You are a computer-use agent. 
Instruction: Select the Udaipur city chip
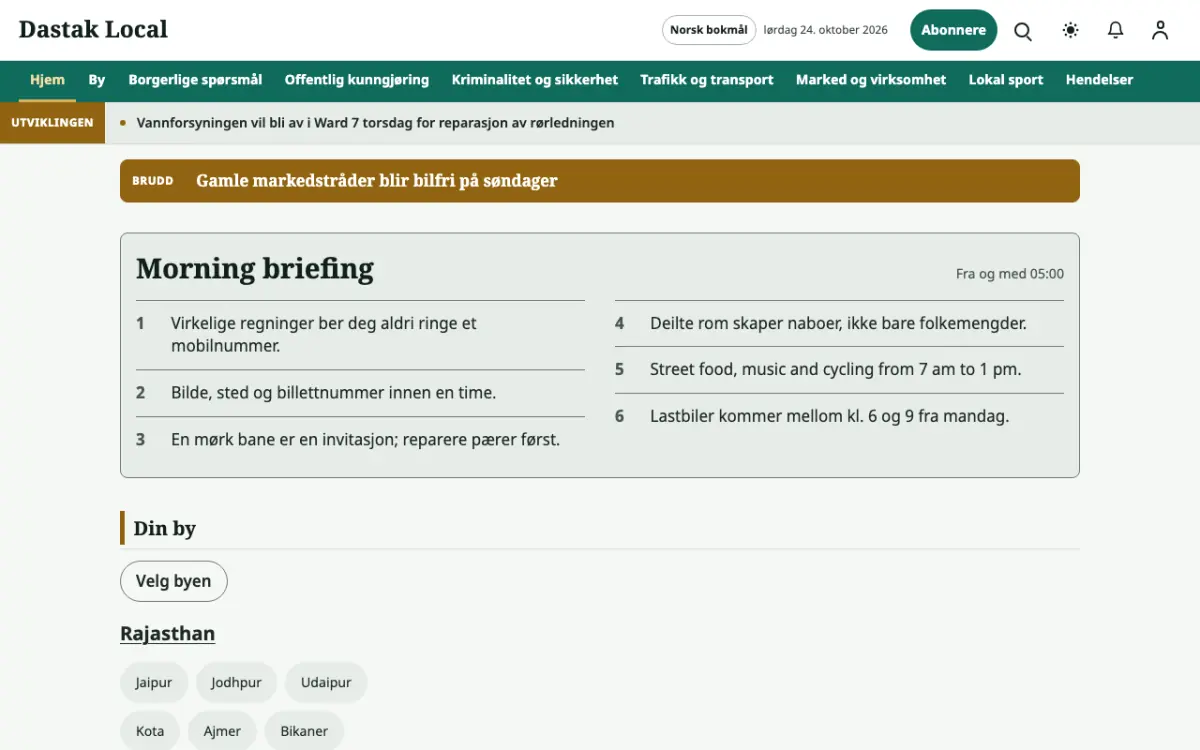click(x=326, y=683)
